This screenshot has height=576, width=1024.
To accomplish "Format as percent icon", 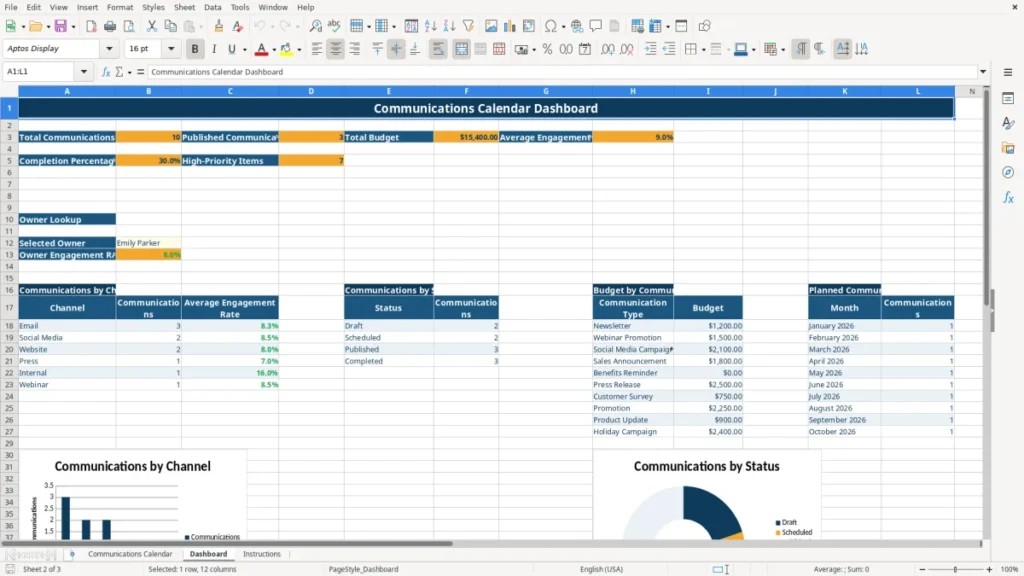I will tap(547, 49).
